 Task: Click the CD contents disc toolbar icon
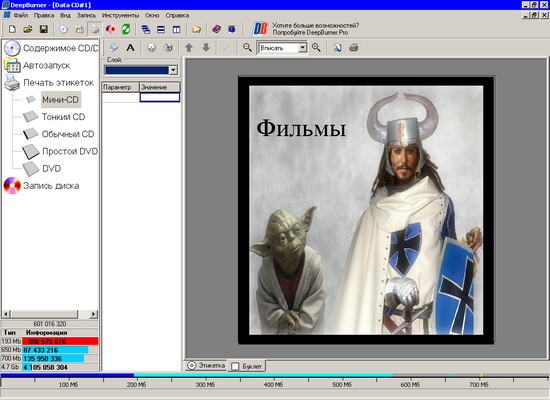tap(63, 29)
